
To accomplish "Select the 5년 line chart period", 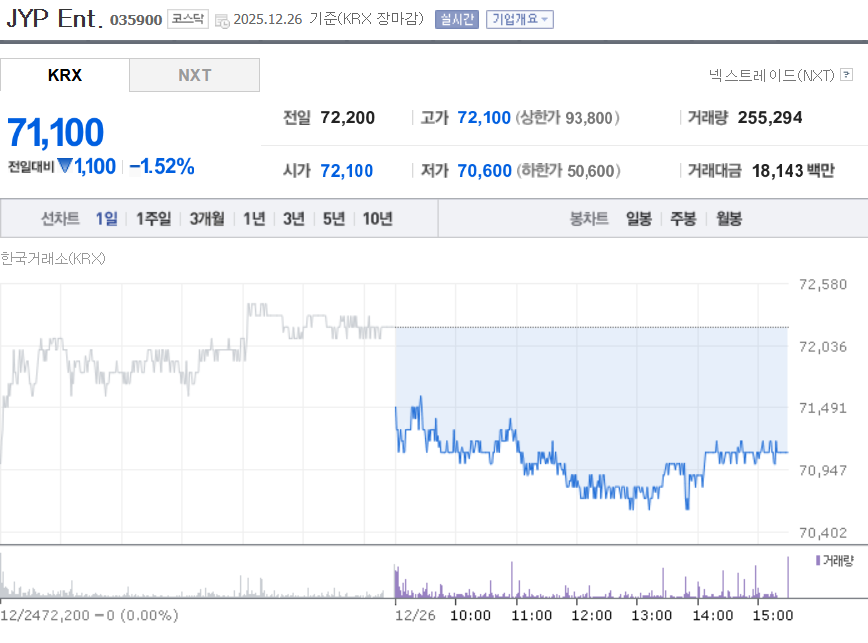I will click(334, 219).
